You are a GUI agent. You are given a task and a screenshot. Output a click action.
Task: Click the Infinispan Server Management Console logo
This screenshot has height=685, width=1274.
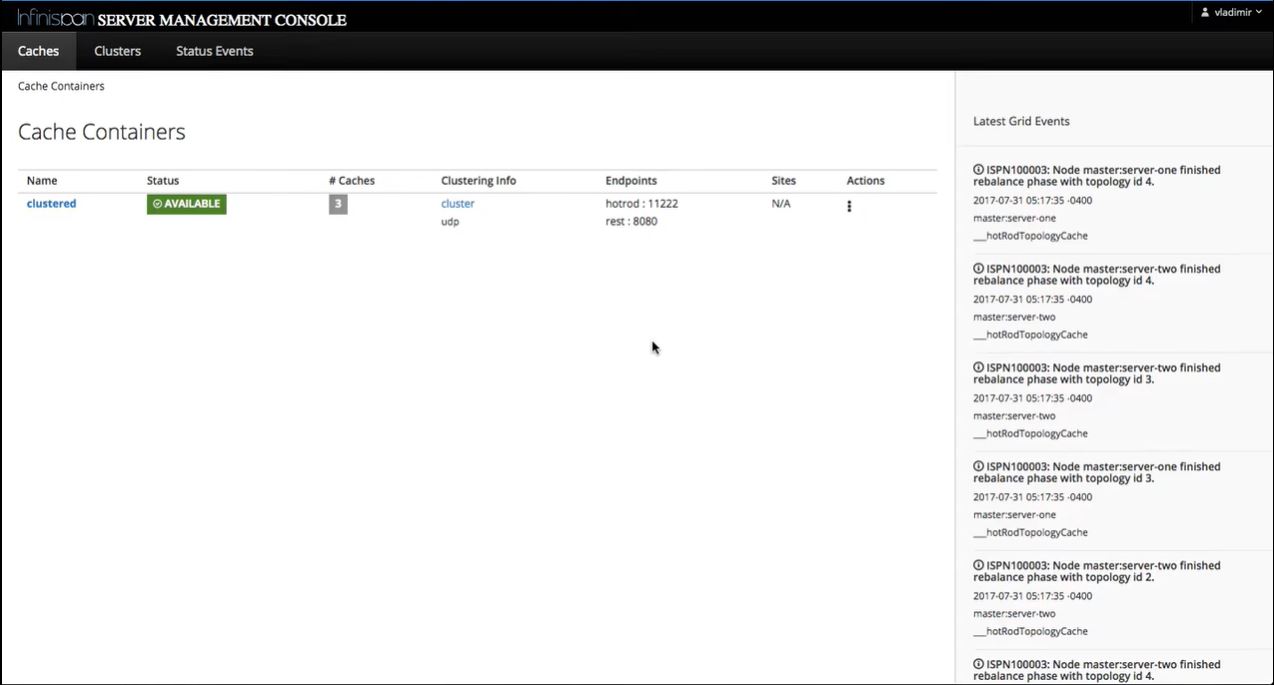182,18
